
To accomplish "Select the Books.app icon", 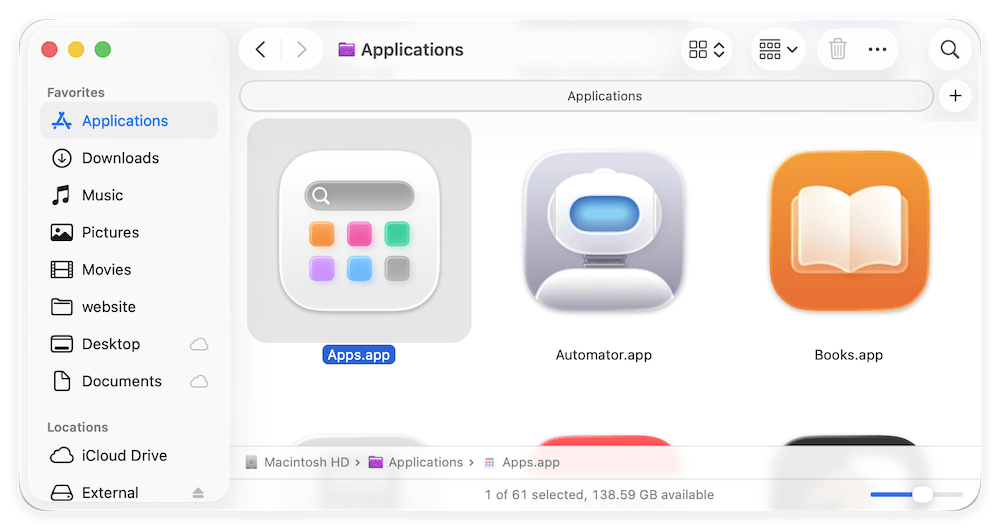I will pos(849,231).
